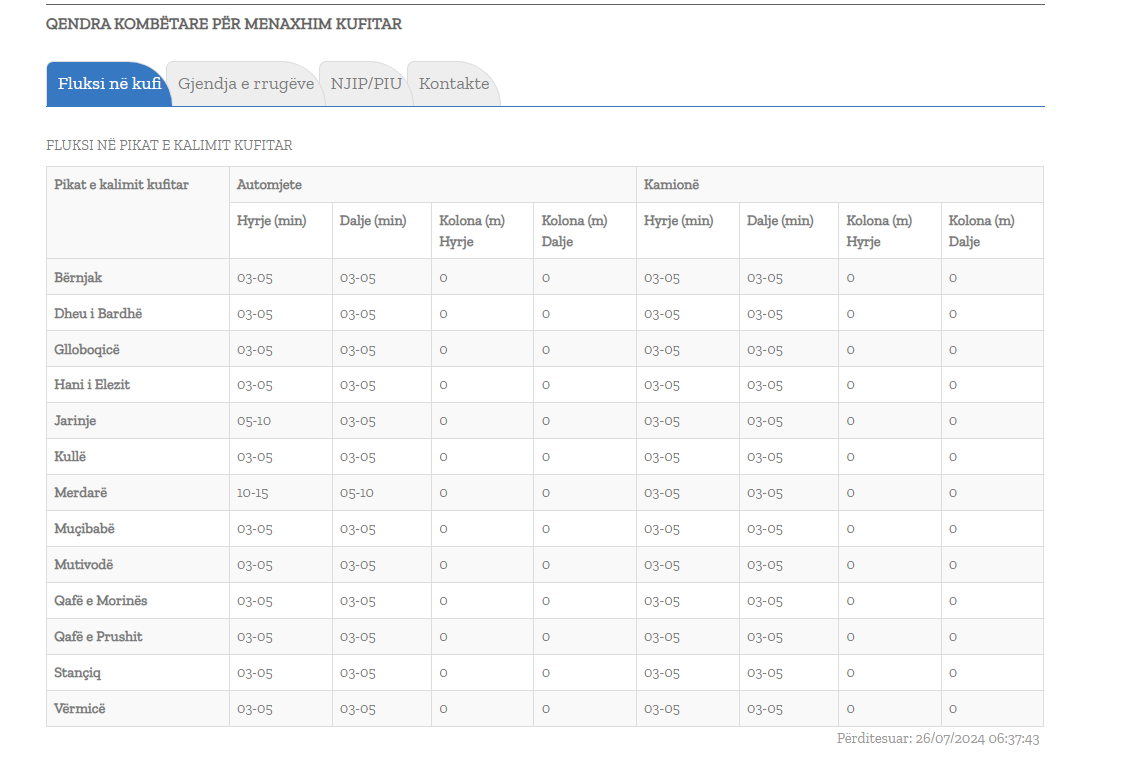This screenshot has width=1124, height=764.
Task: Select the Stançiq row name
Action: (x=77, y=673)
